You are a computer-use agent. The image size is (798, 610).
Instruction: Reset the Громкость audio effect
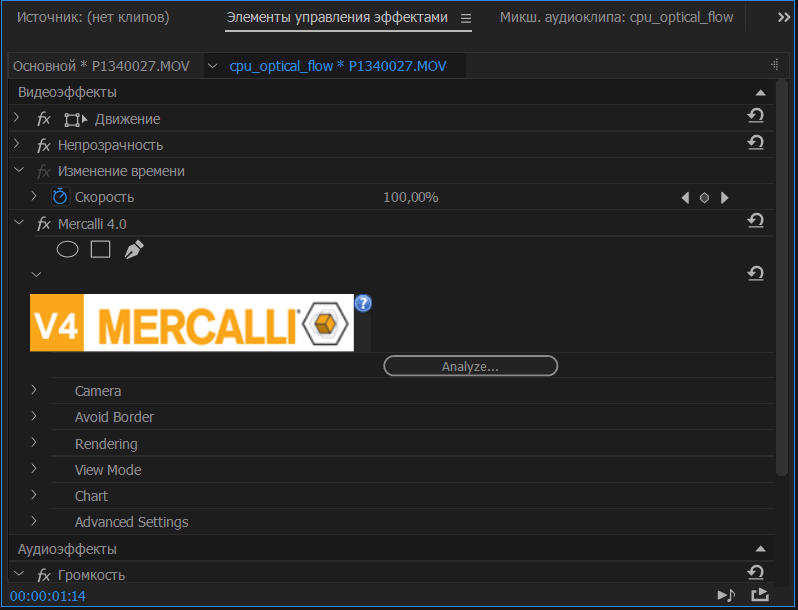coord(755,573)
